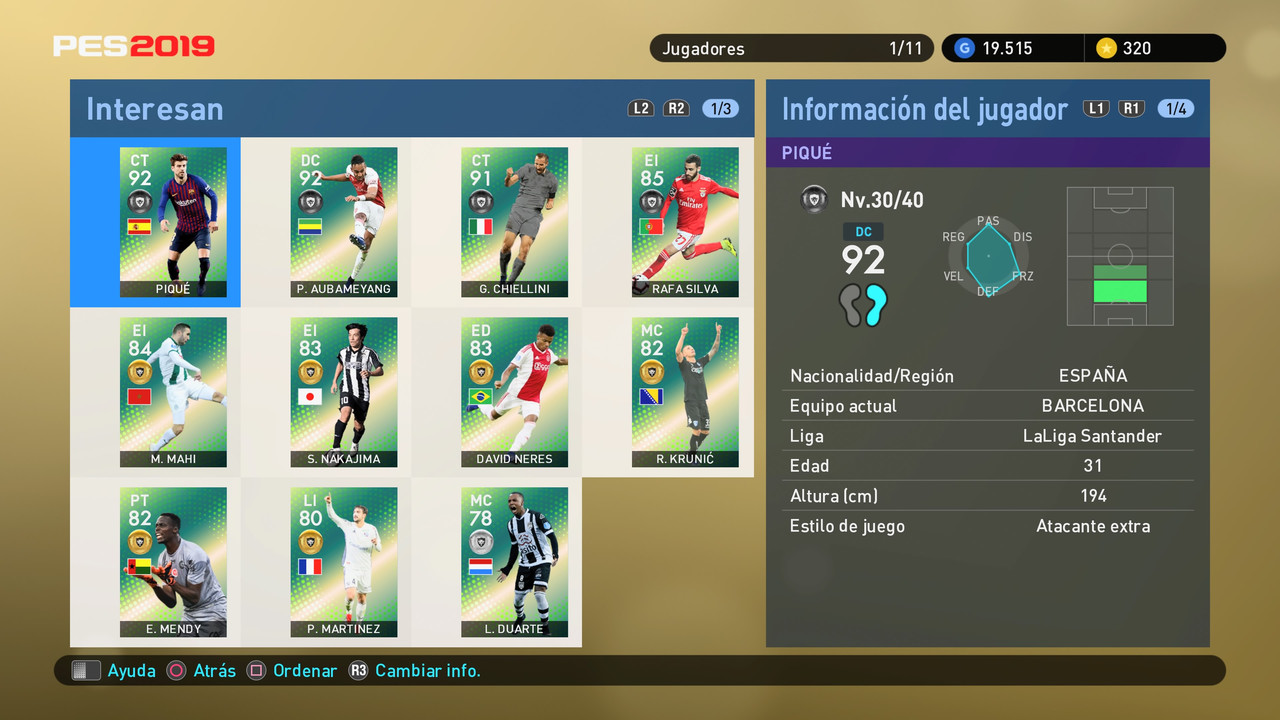The height and width of the screenshot is (720, 1280).
Task: Click the L1 info page button
Action: click(x=1096, y=108)
